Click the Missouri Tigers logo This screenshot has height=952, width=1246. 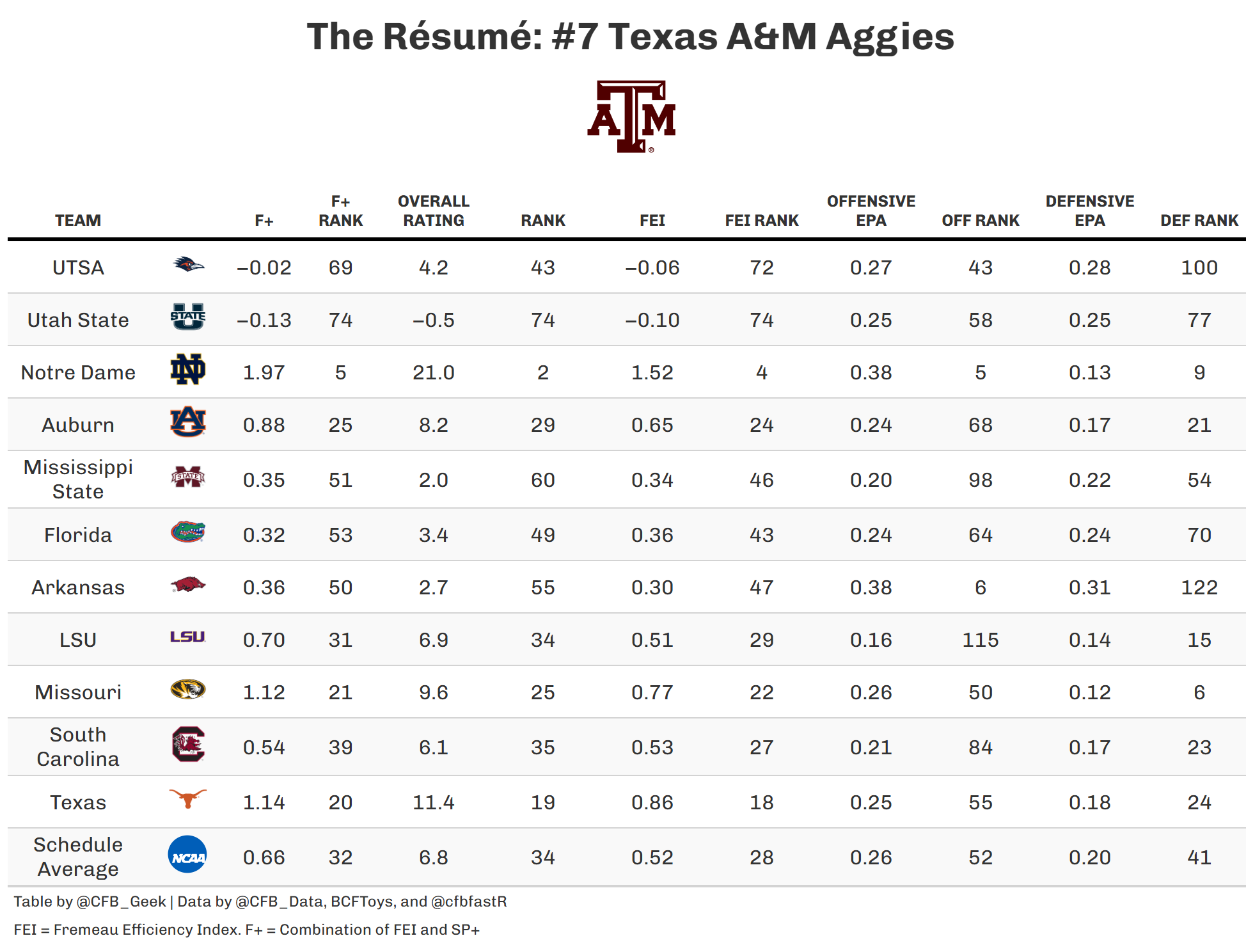pyautogui.click(x=187, y=689)
